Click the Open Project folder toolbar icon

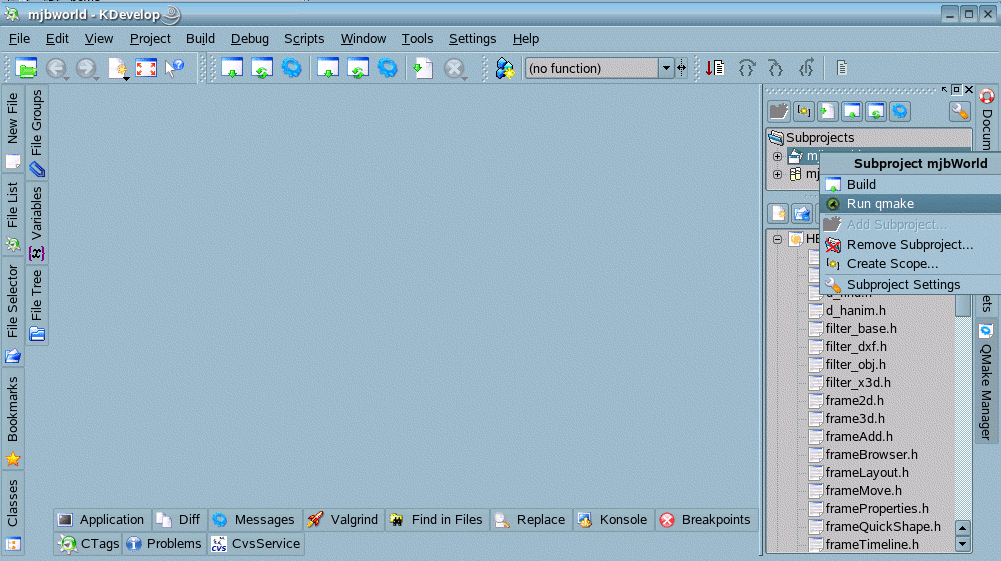pos(27,68)
